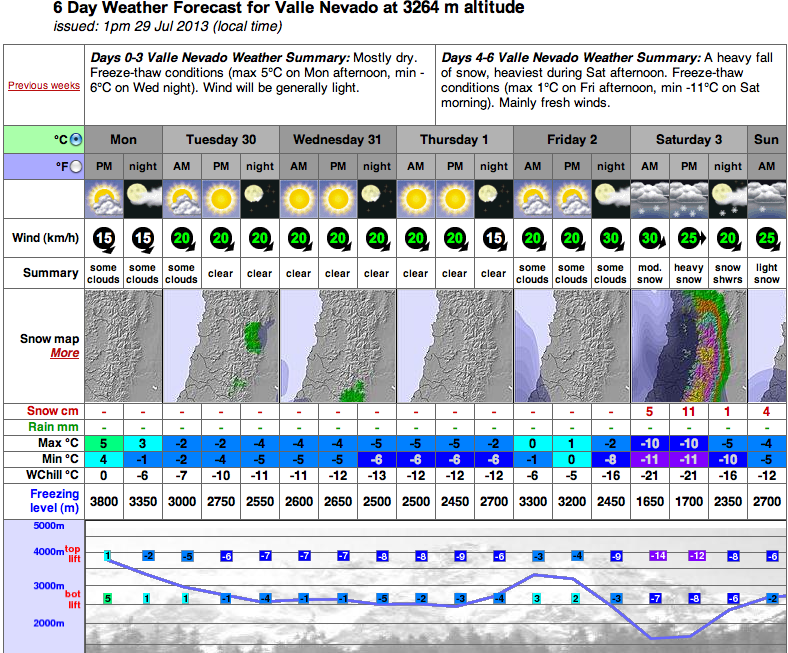
Task: Click the Tuesday 30 day header
Action: [x=221, y=140]
